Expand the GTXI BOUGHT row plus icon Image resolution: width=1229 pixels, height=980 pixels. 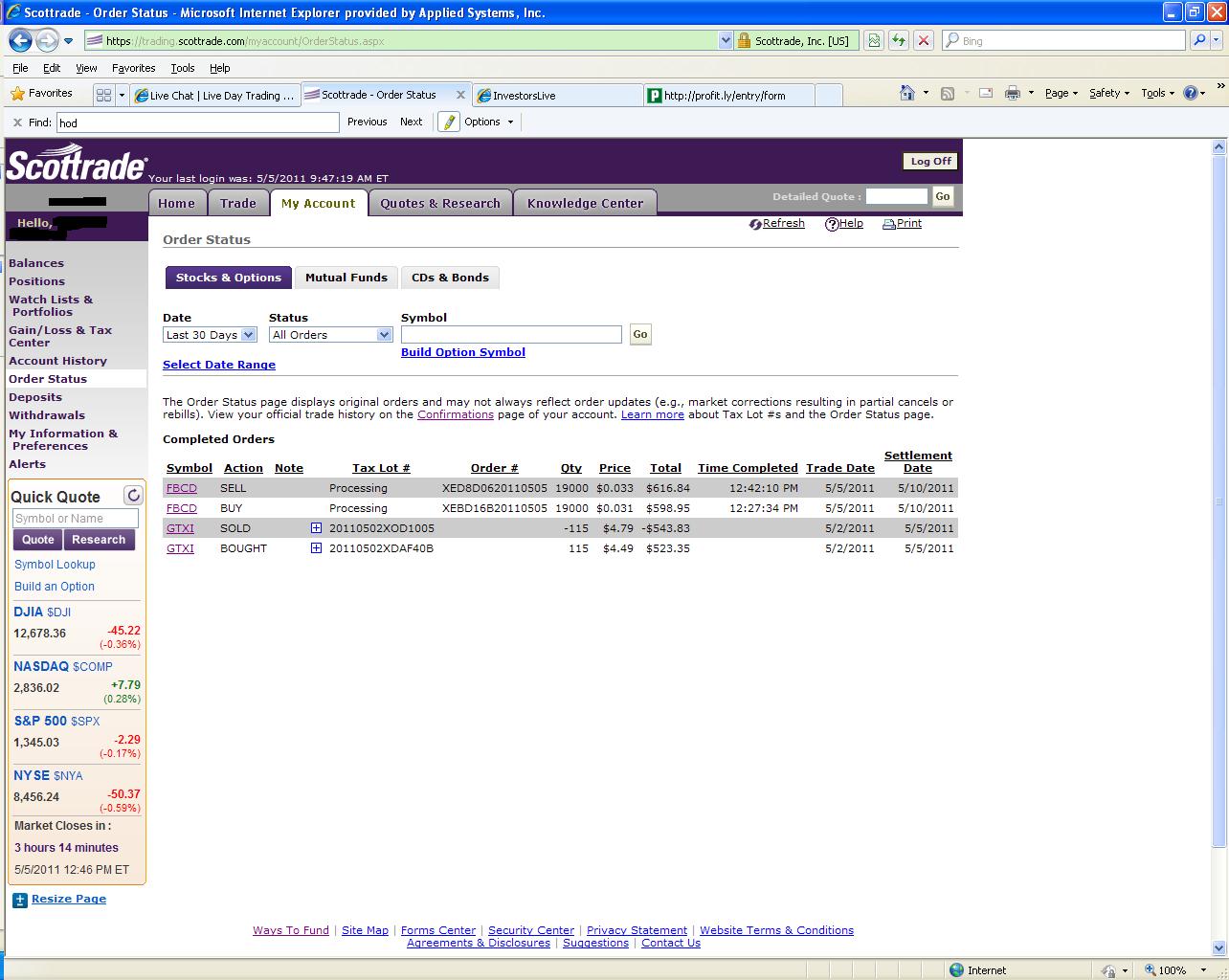point(316,548)
